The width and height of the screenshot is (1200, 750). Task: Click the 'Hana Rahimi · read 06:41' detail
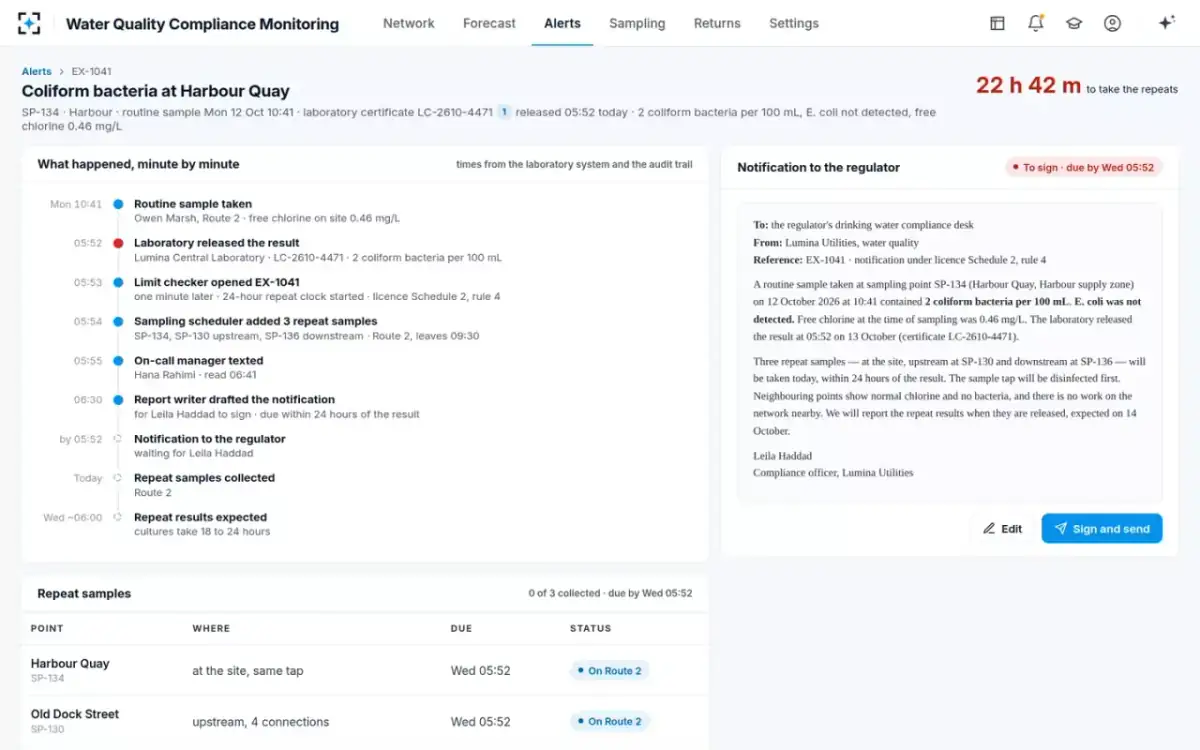tap(195, 375)
